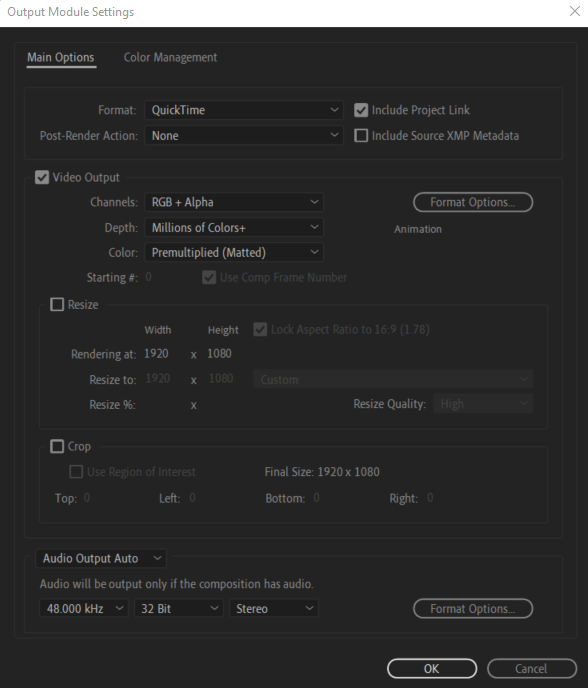Enable the Crop checkbox
The height and width of the screenshot is (688, 588).
57,446
